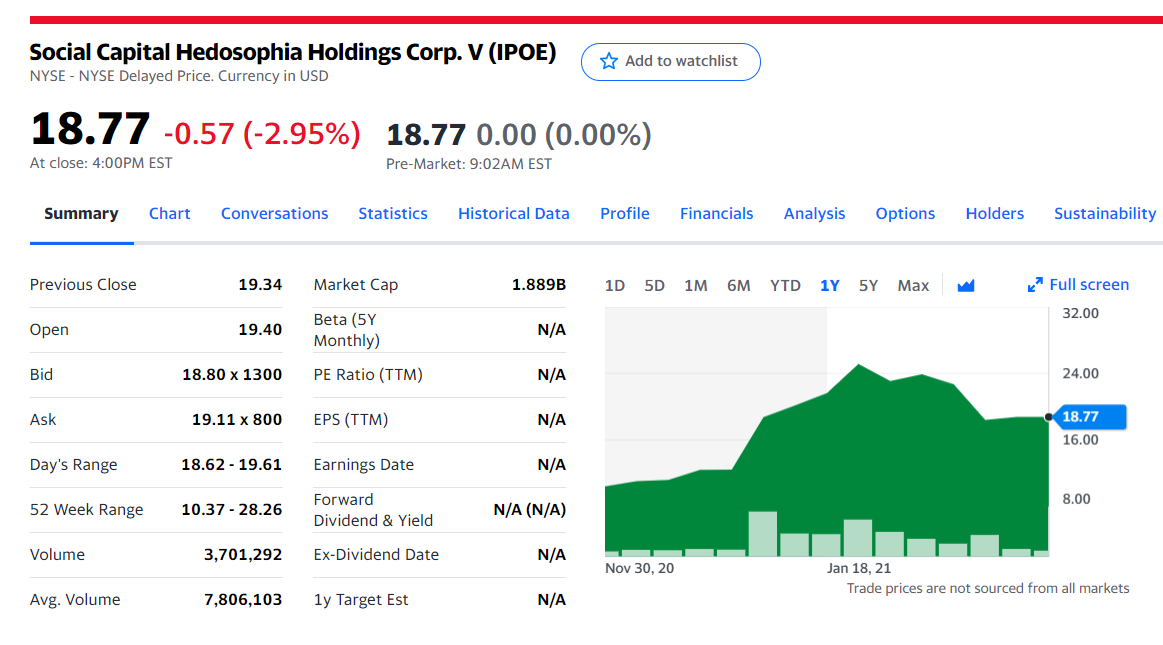The width and height of the screenshot is (1163, 645).
Task: Switch to the Holders tab
Action: 995,214
